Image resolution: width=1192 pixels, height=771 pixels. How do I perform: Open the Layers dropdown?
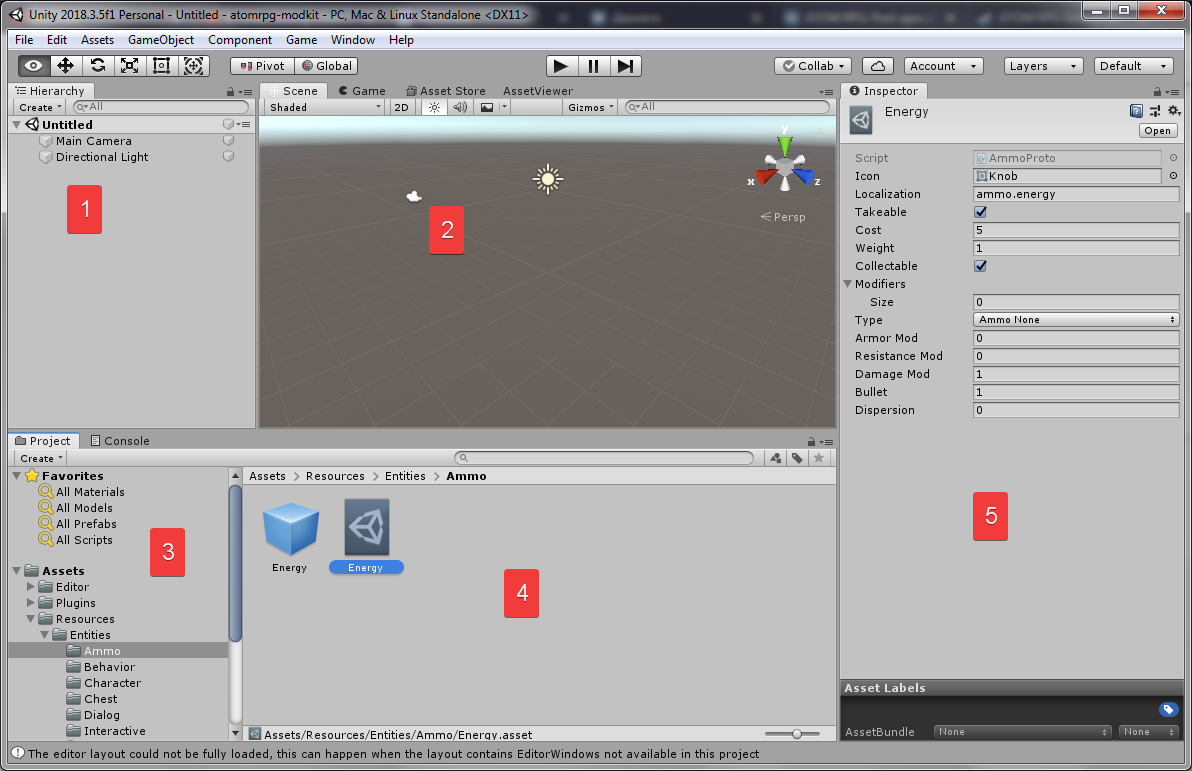[1043, 66]
